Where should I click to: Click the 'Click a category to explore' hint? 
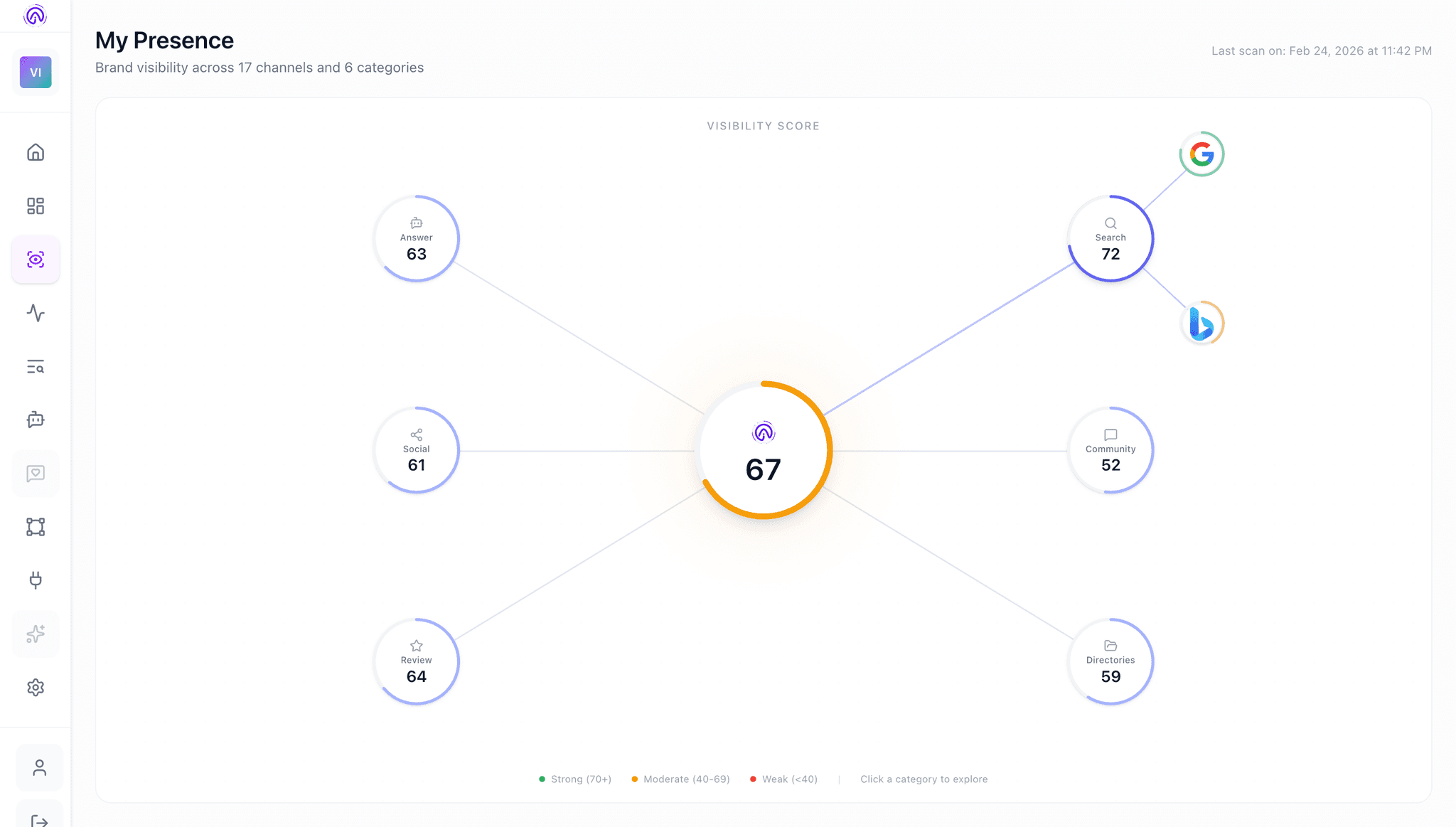tap(924, 779)
